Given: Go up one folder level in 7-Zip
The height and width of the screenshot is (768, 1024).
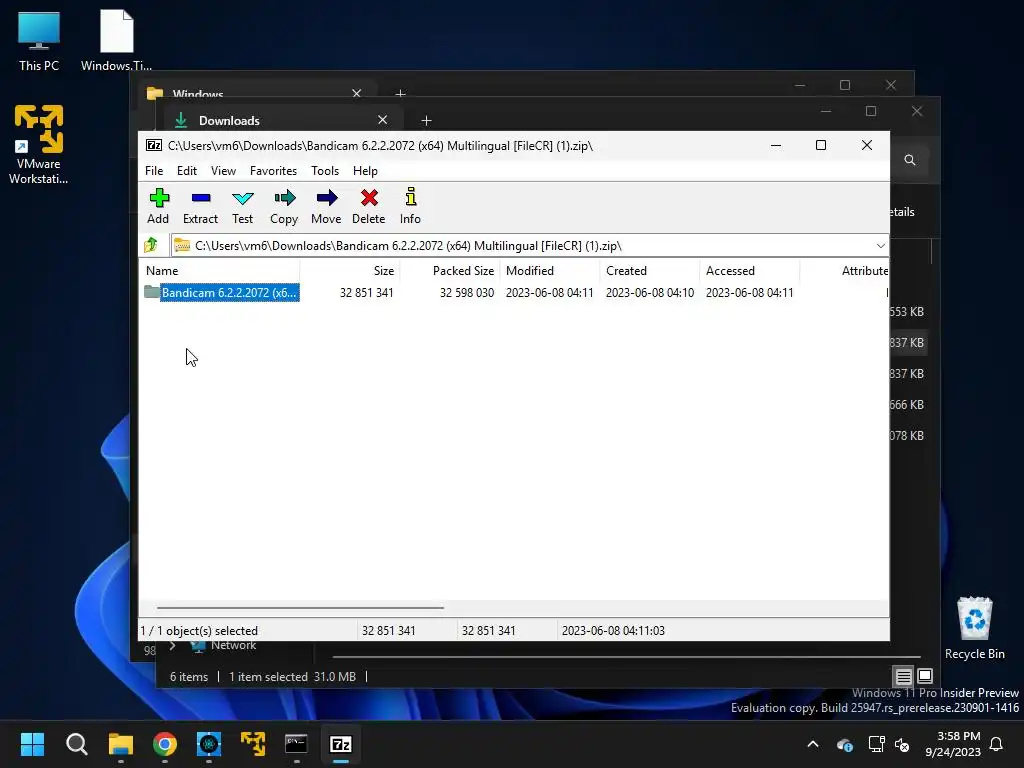Looking at the screenshot, I should pyautogui.click(x=152, y=245).
